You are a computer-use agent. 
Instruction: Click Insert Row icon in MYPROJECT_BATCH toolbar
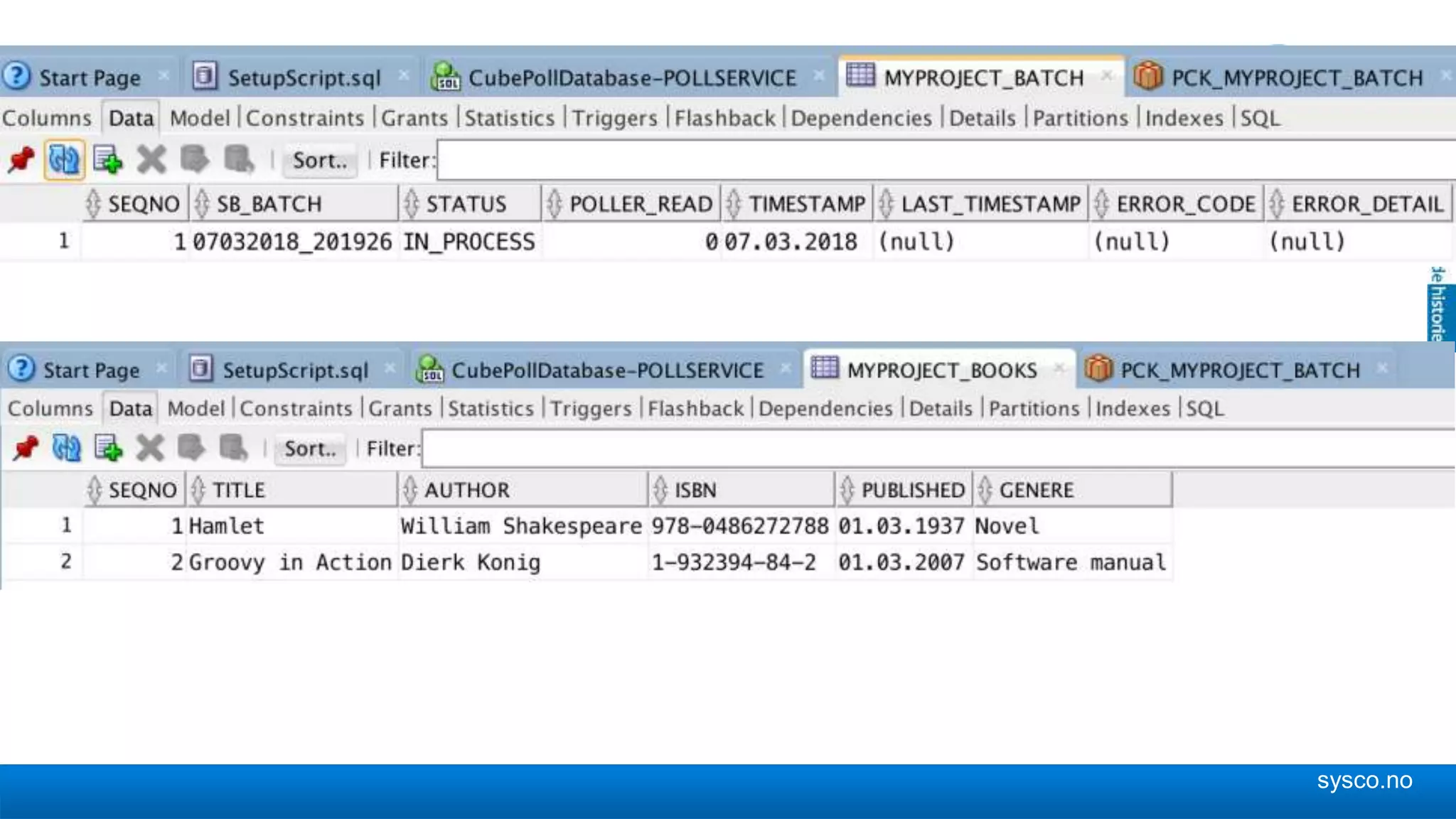click(x=108, y=160)
